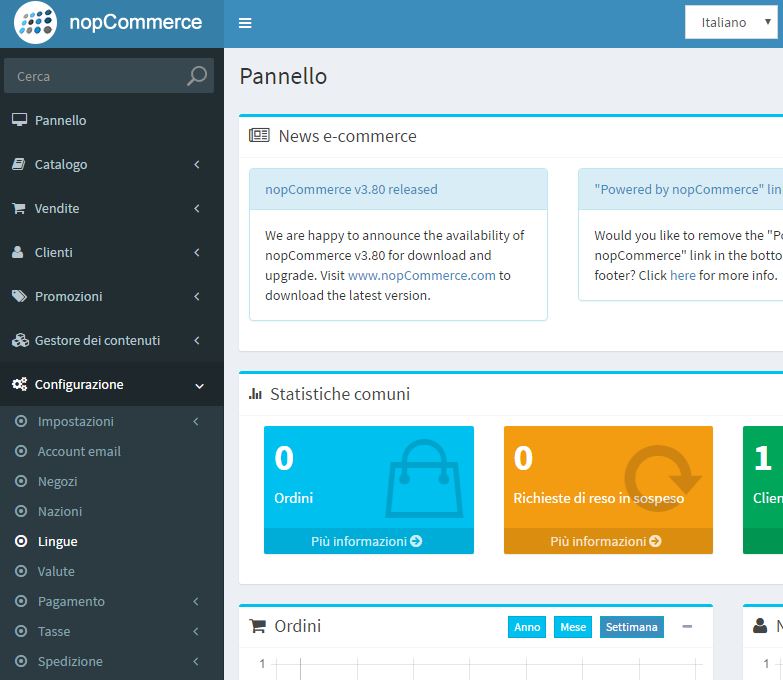Screen dimensions: 783x680
Task: Click the Cerca search field
Action: (x=97, y=76)
